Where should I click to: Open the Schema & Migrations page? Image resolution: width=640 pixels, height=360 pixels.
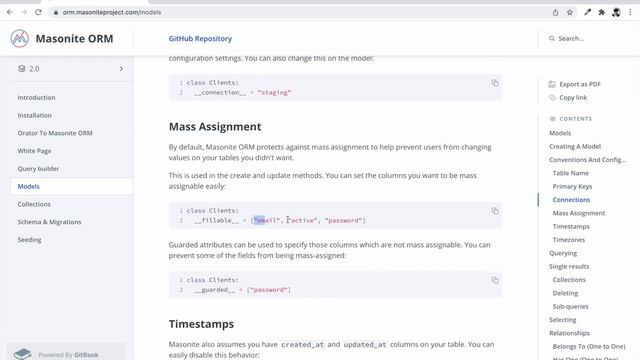(x=49, y=222)
